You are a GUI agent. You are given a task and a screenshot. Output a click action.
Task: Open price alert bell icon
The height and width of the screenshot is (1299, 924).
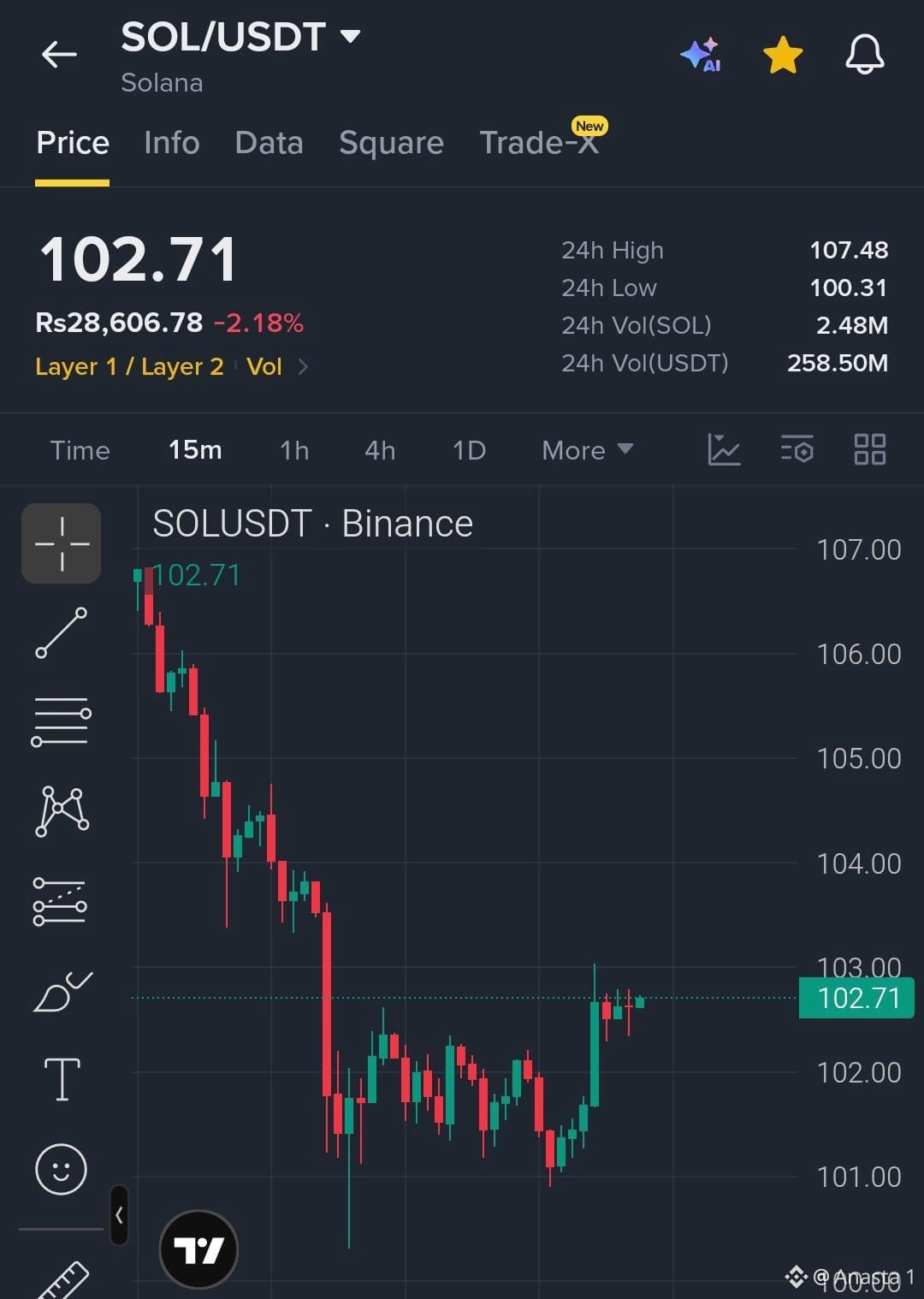click(865, 55)
